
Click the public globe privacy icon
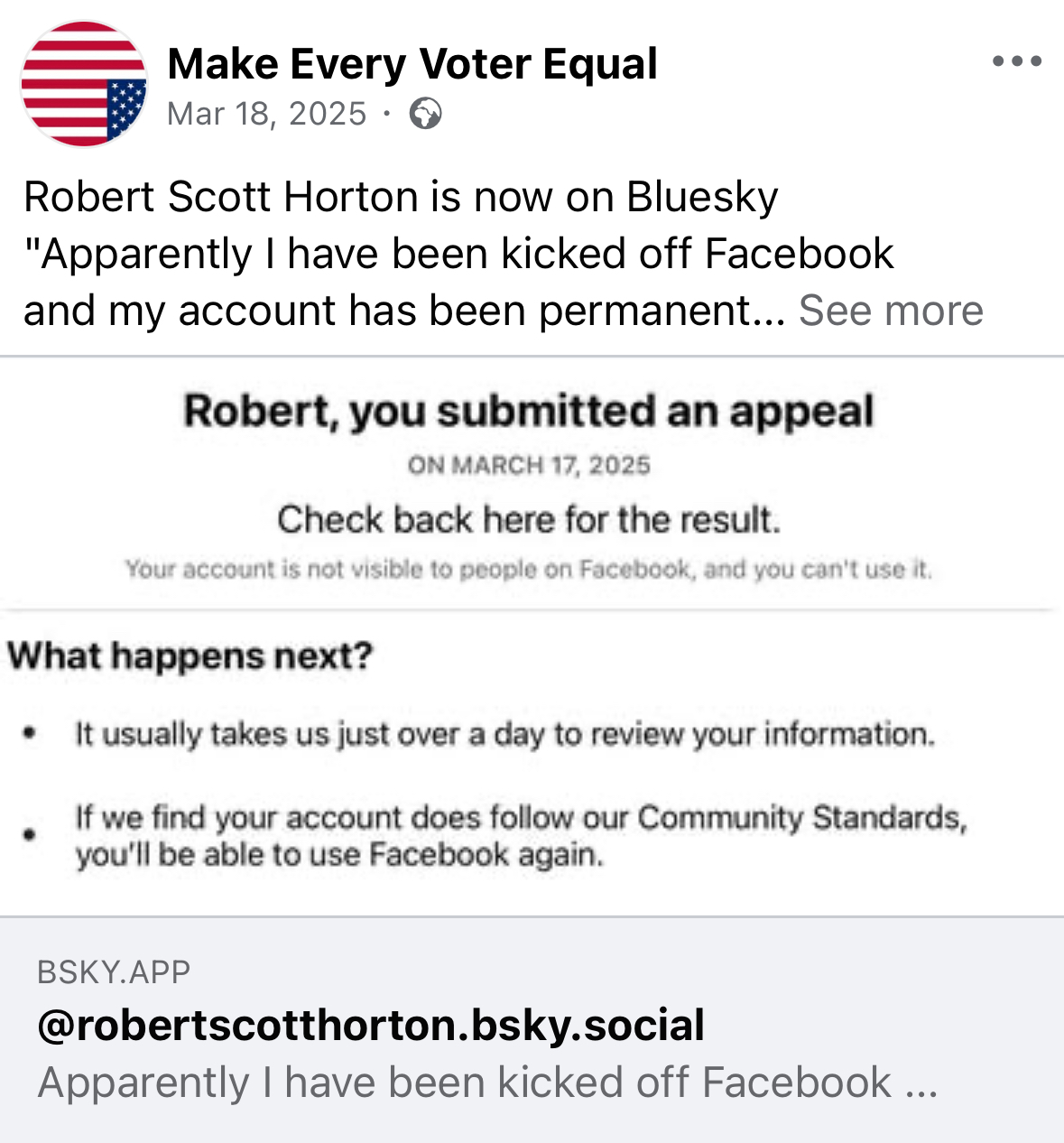(425, 114)
